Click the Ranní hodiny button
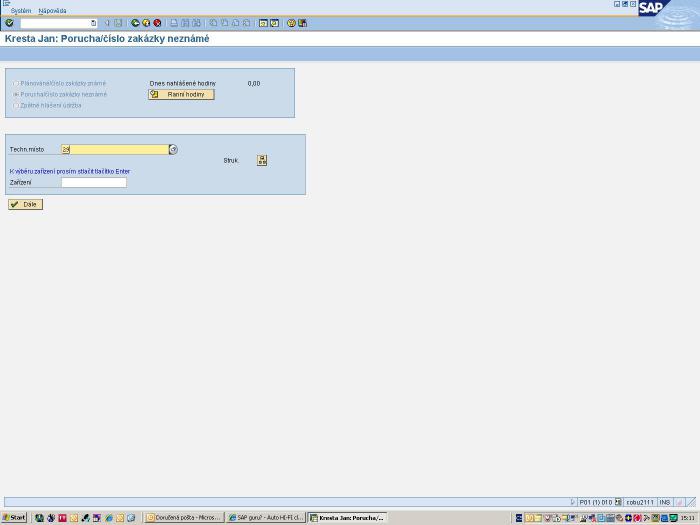This screenshot has width=700, height=525. pos(181,94)
